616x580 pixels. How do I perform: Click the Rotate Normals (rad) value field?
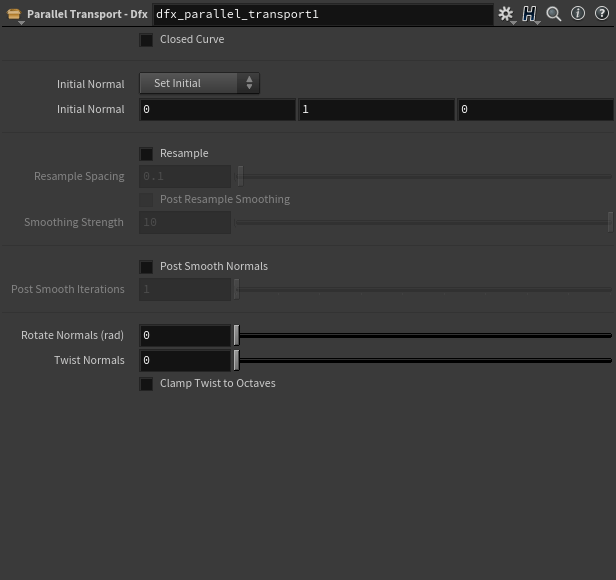185,336
